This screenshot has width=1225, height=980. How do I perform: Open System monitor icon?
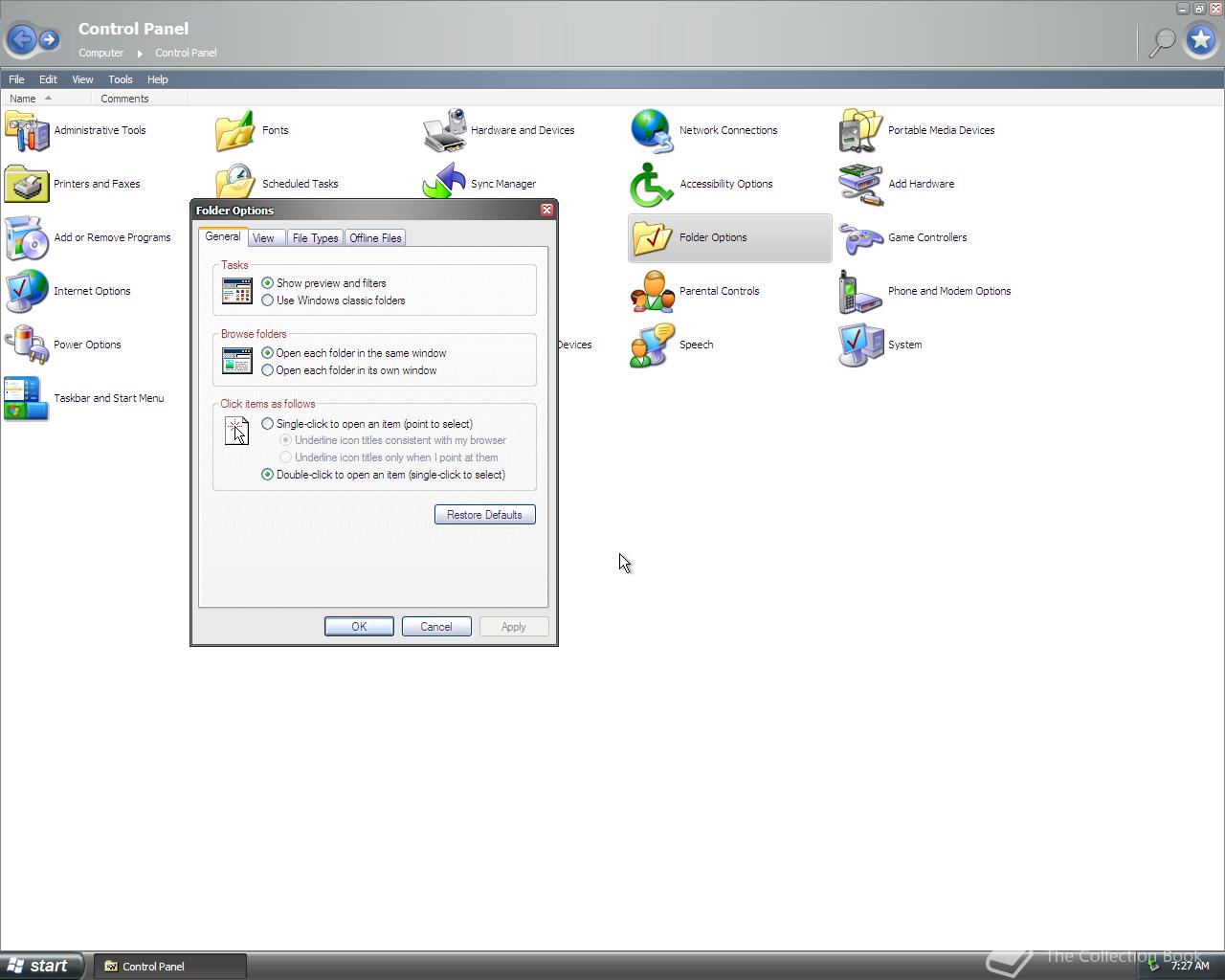tap(860, 345)
